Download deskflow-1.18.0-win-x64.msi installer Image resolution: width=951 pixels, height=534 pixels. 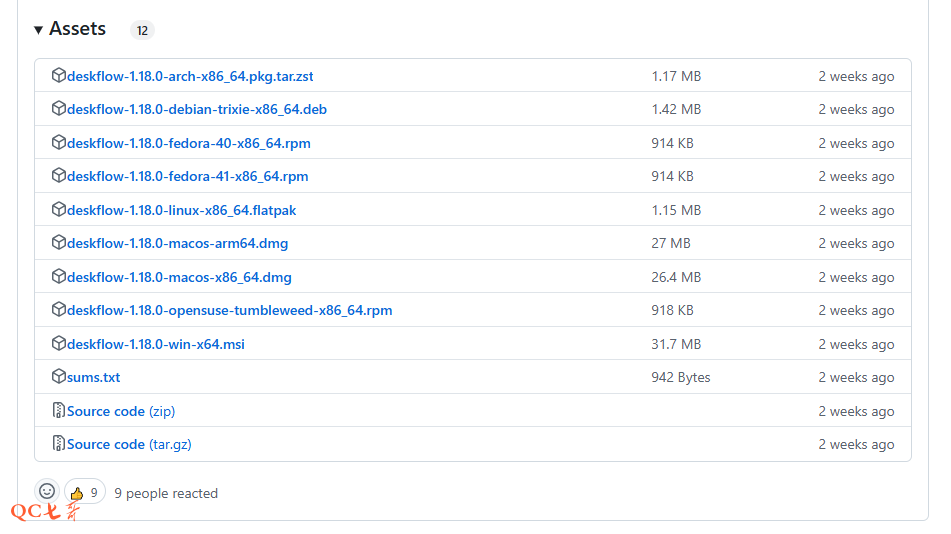[x=155, y=344]
